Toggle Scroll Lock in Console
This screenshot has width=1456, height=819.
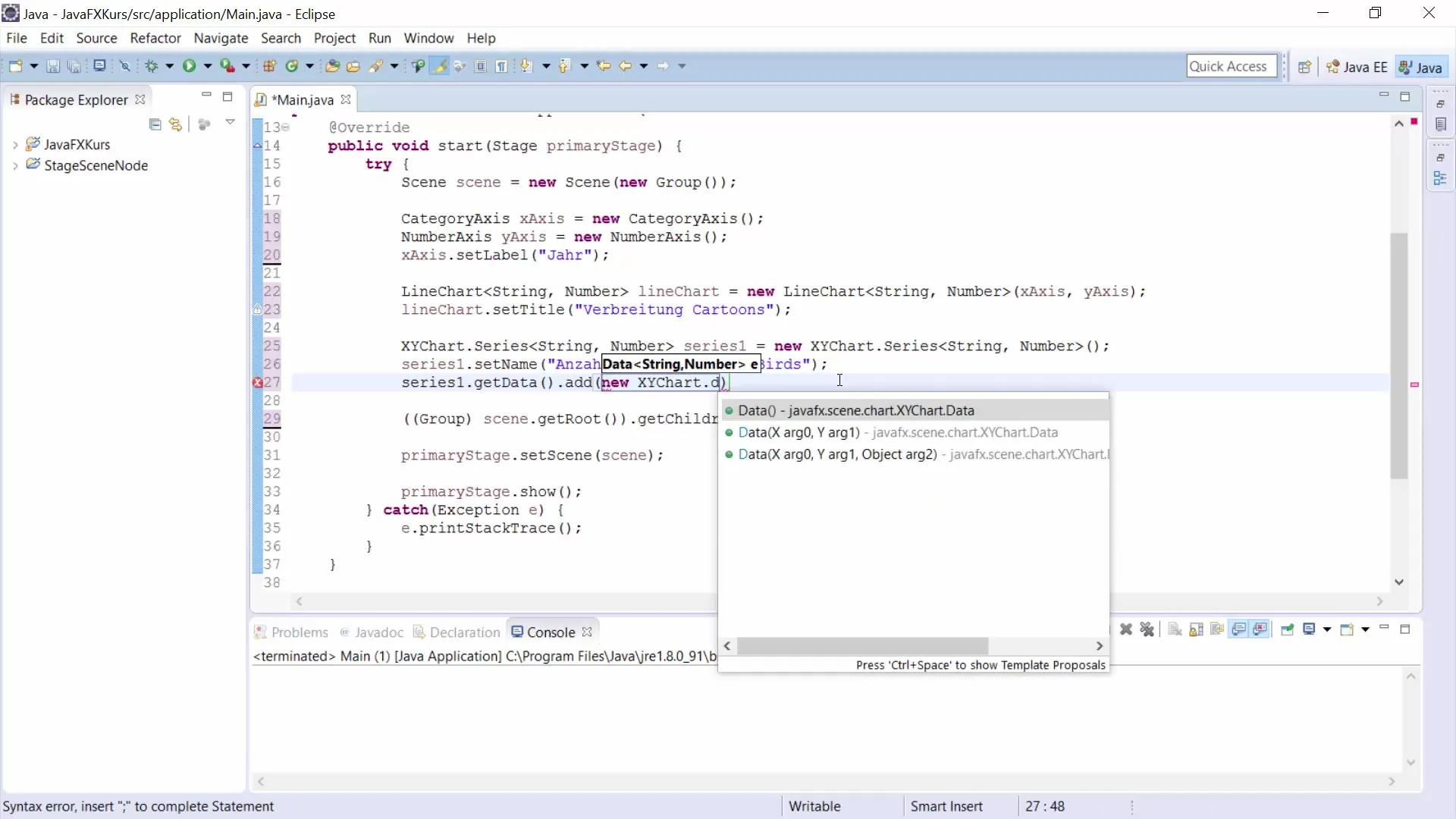[1196, 629]
